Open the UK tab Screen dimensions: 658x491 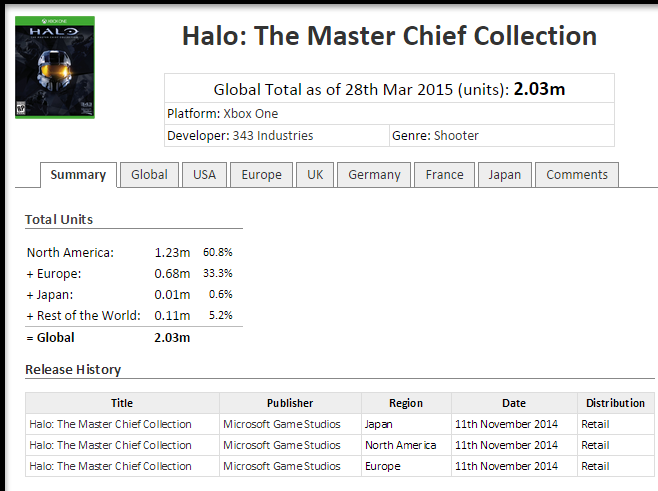[315, 175]
